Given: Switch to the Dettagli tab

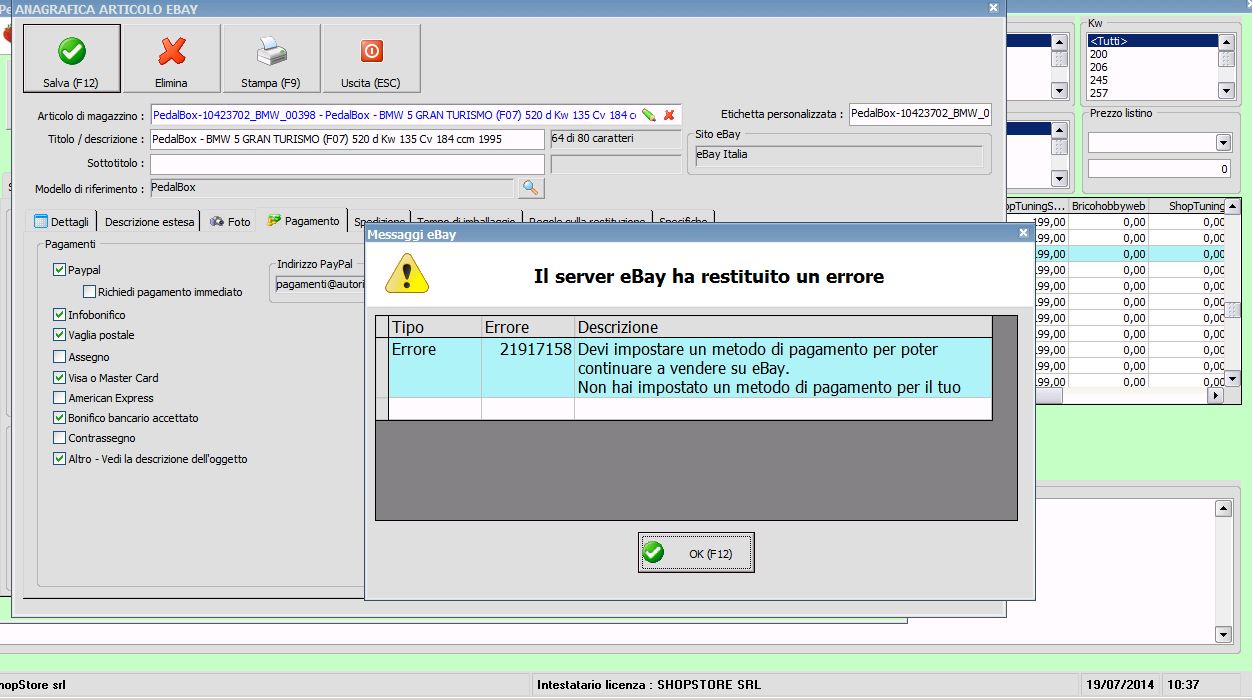Looking at the screenshot, I should [x=62, y=221].
